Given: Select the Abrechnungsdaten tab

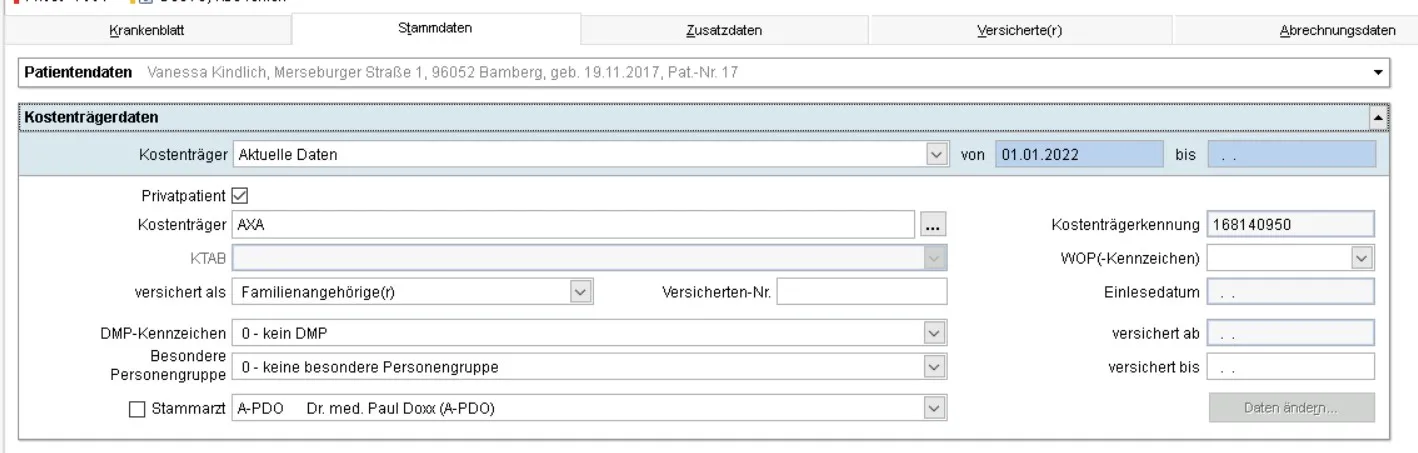Looking at the screenshot, I should point(1336,30).
